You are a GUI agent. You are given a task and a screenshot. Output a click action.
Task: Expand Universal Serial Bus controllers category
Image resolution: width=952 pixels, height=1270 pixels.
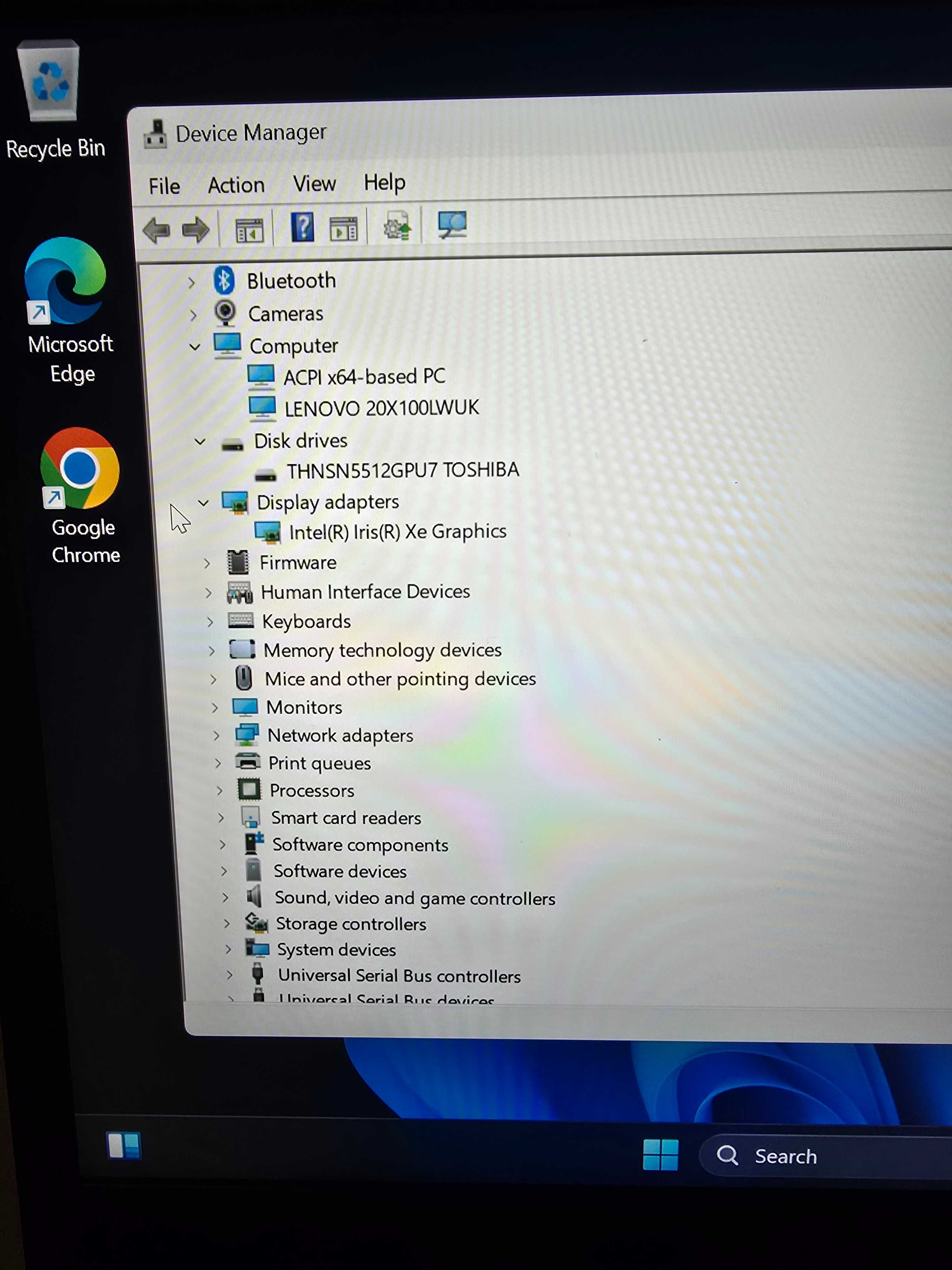point(229,975)
